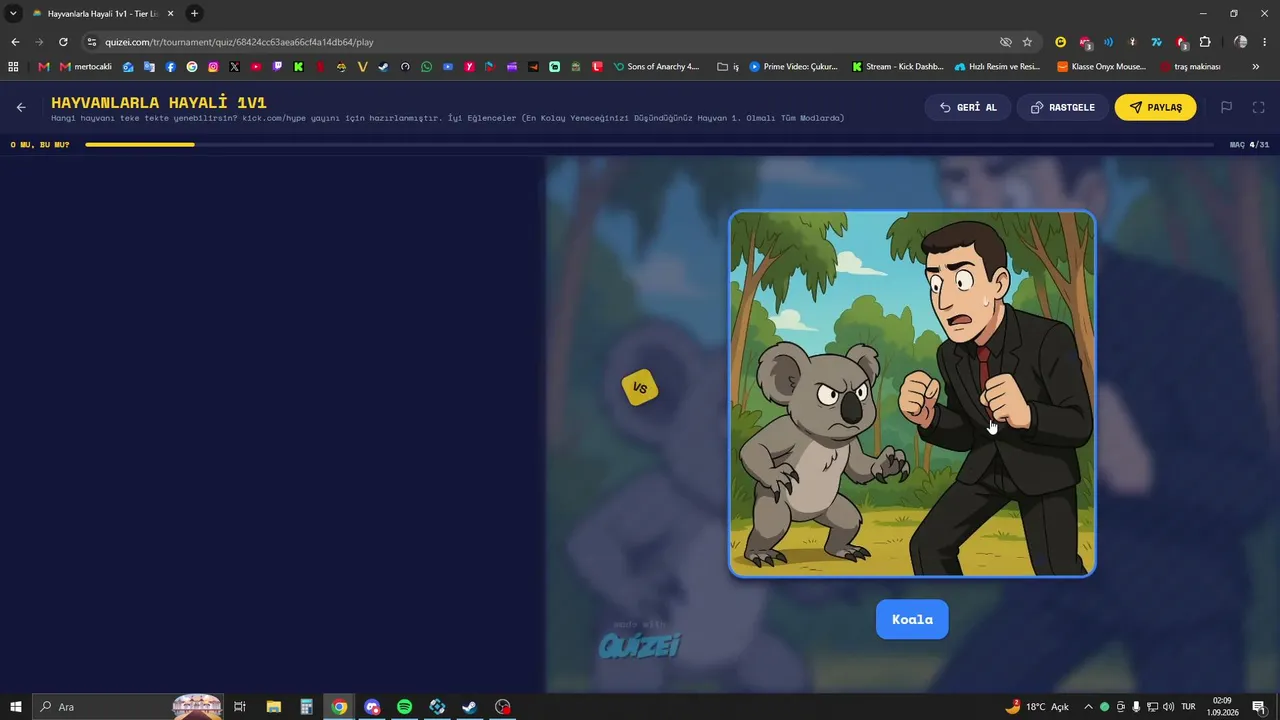Open Calculator from the taskbar
This screenshot has width=1280, height=720.
point(306,707)
